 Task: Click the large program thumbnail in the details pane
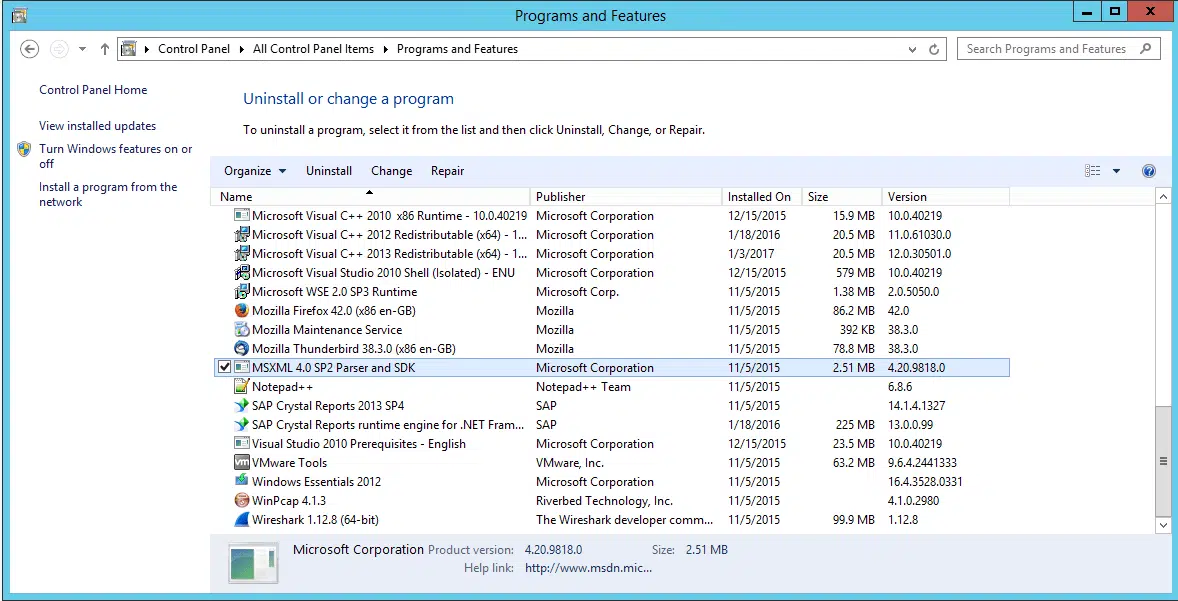pyautogui.click(x=253, y=564)
